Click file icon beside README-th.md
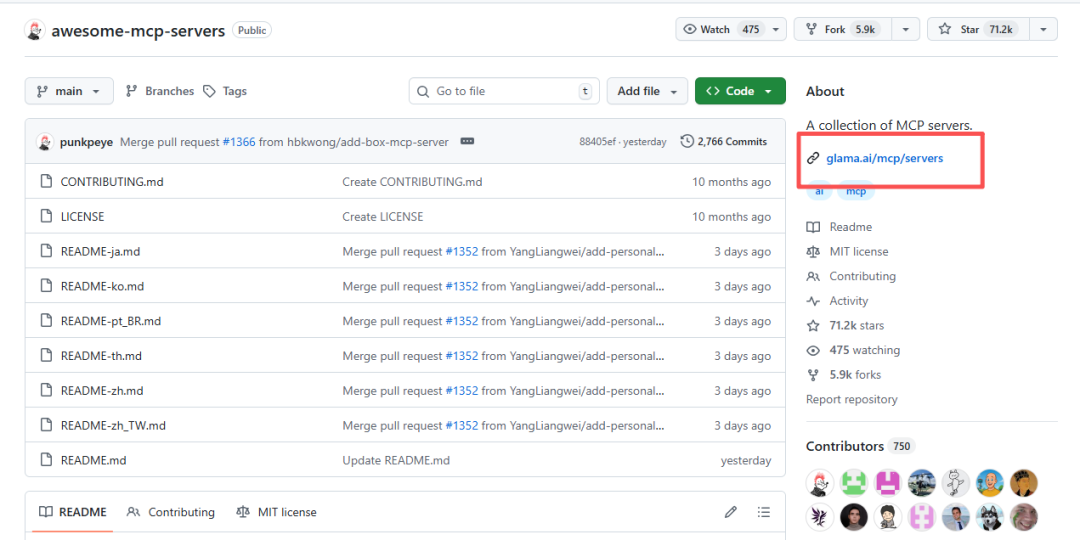Viewport: 1080px width, 540px height. pyautogui.click(x=46, y=355)
